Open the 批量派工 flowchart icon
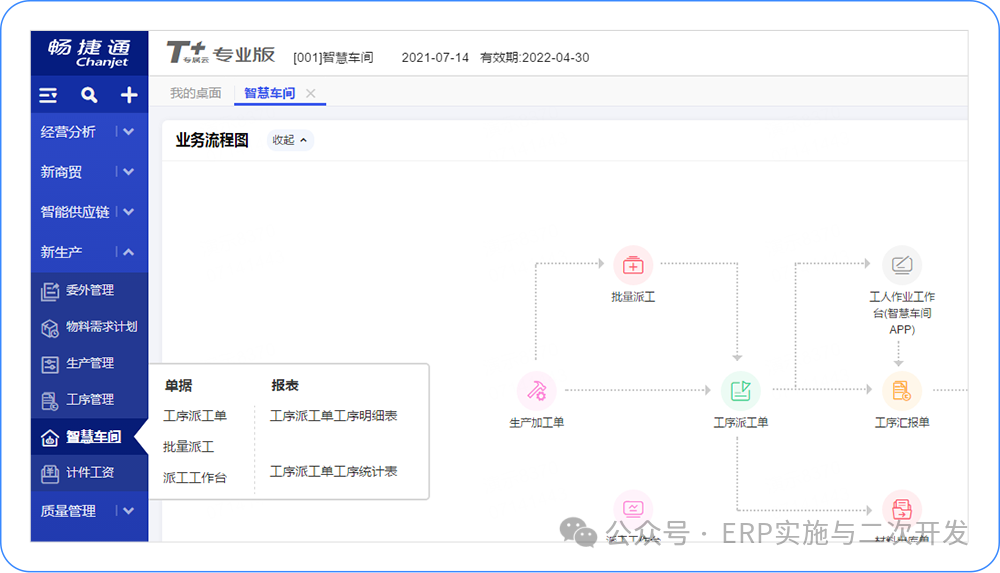Viewport: 1000px width, 573px height. tap(632, 265)
